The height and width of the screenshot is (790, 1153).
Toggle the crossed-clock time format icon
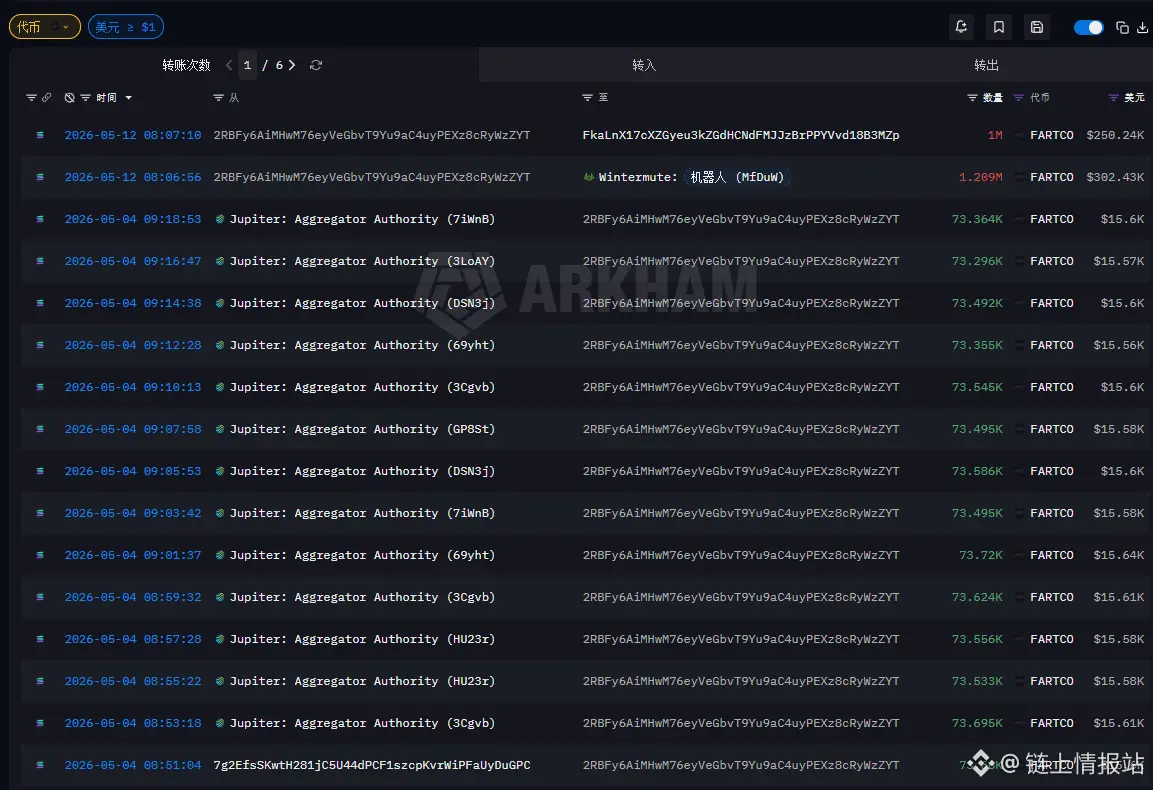pos(69,97)
